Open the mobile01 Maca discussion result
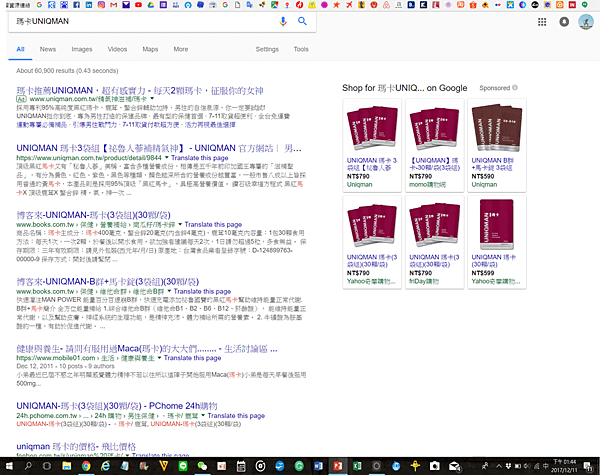 pyautogui.click(x=147, y=349)
